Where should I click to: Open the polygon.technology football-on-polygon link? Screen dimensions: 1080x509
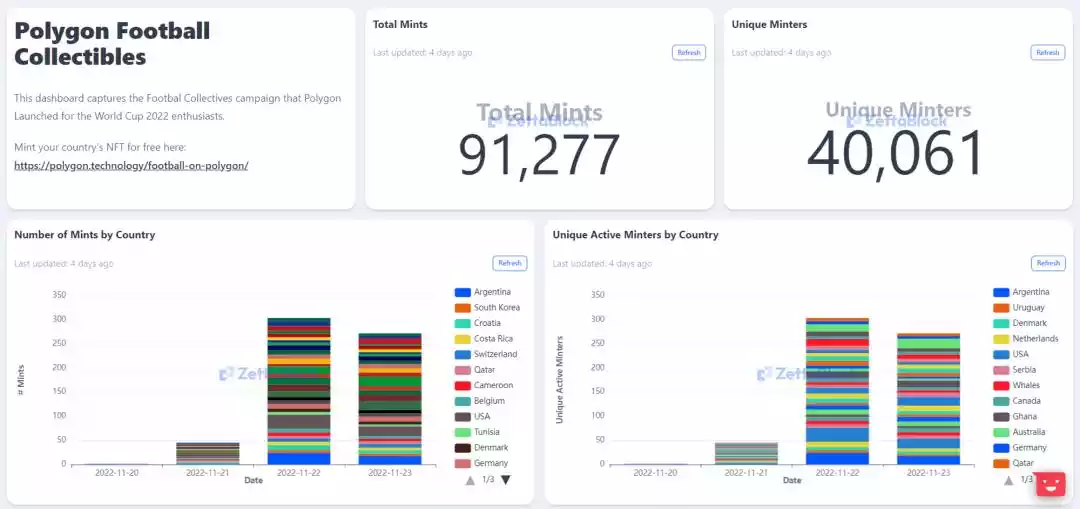pos(131,165)
